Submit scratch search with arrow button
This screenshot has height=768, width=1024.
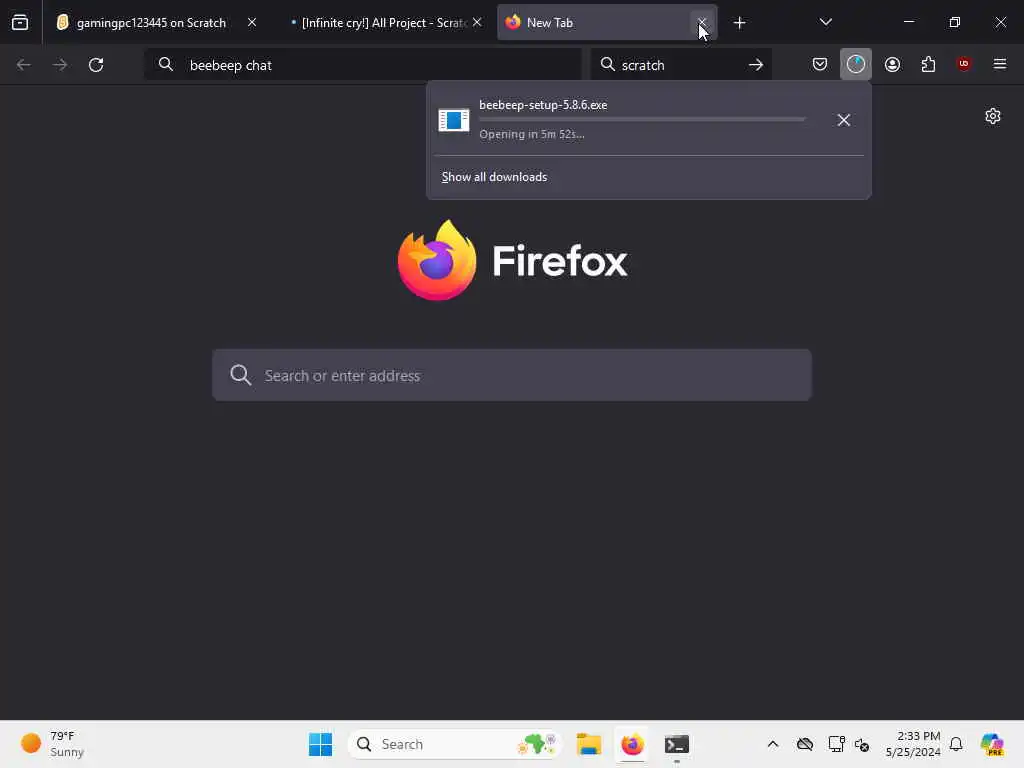click(x=756, y=65)
